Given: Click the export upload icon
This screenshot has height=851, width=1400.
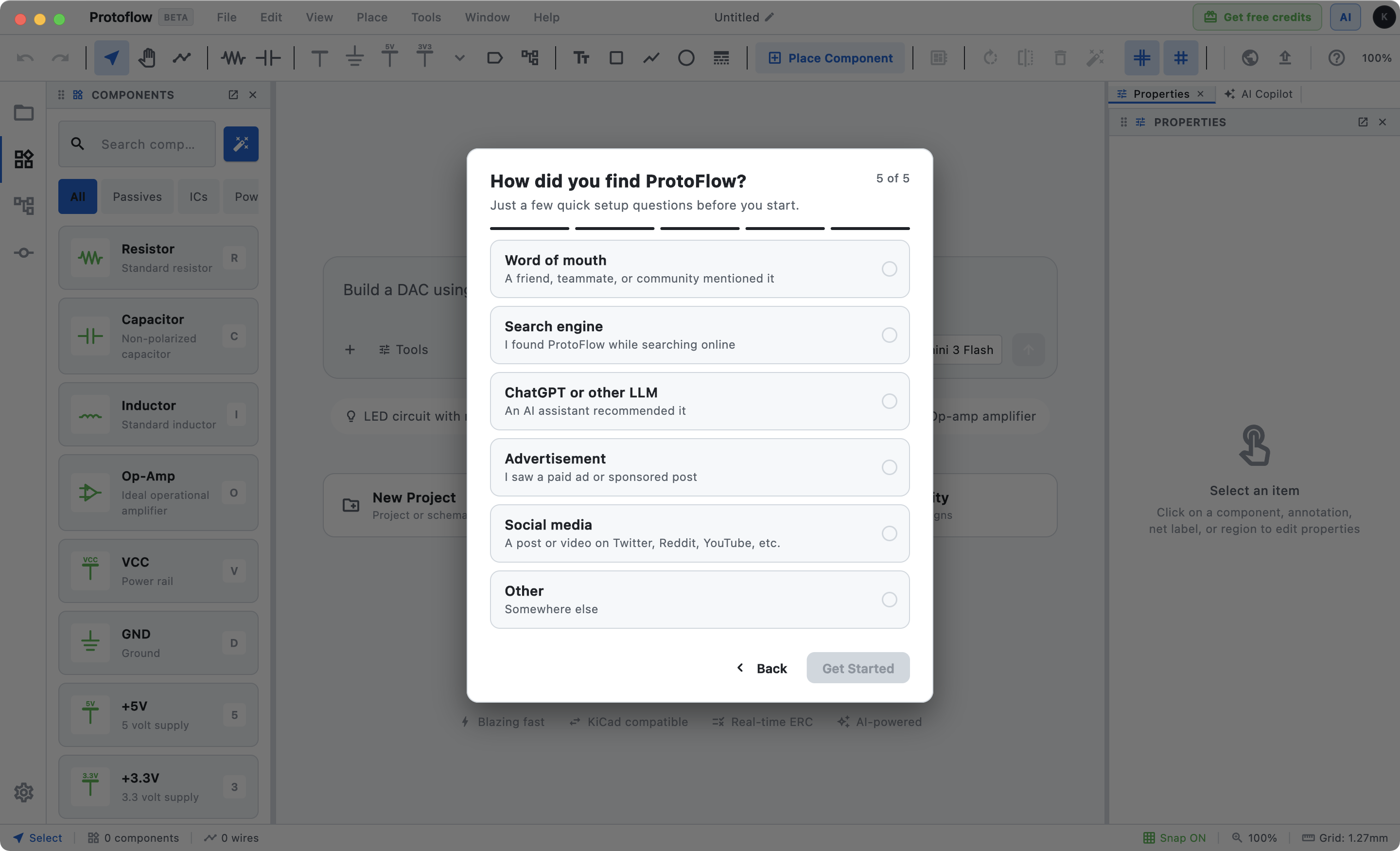Looking at the screenshot, I should (x=1285, y=57).
